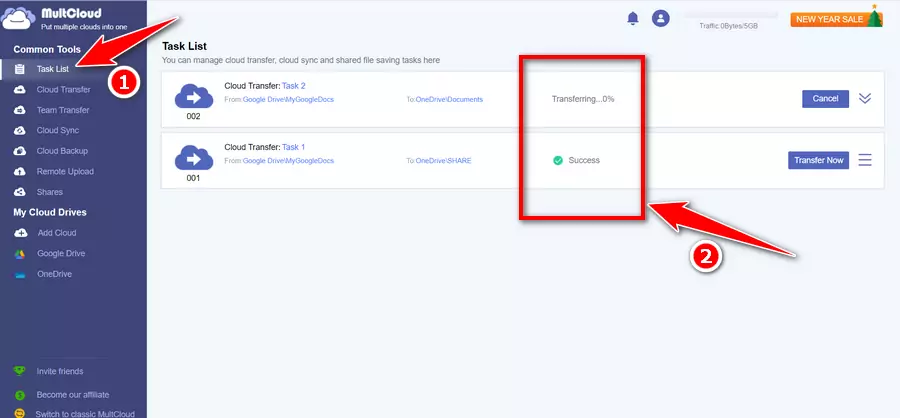The width and height of the screenshot is (900, 418).
Task: Click the Common Tools section heading
Action: click(x=47, y=49)
